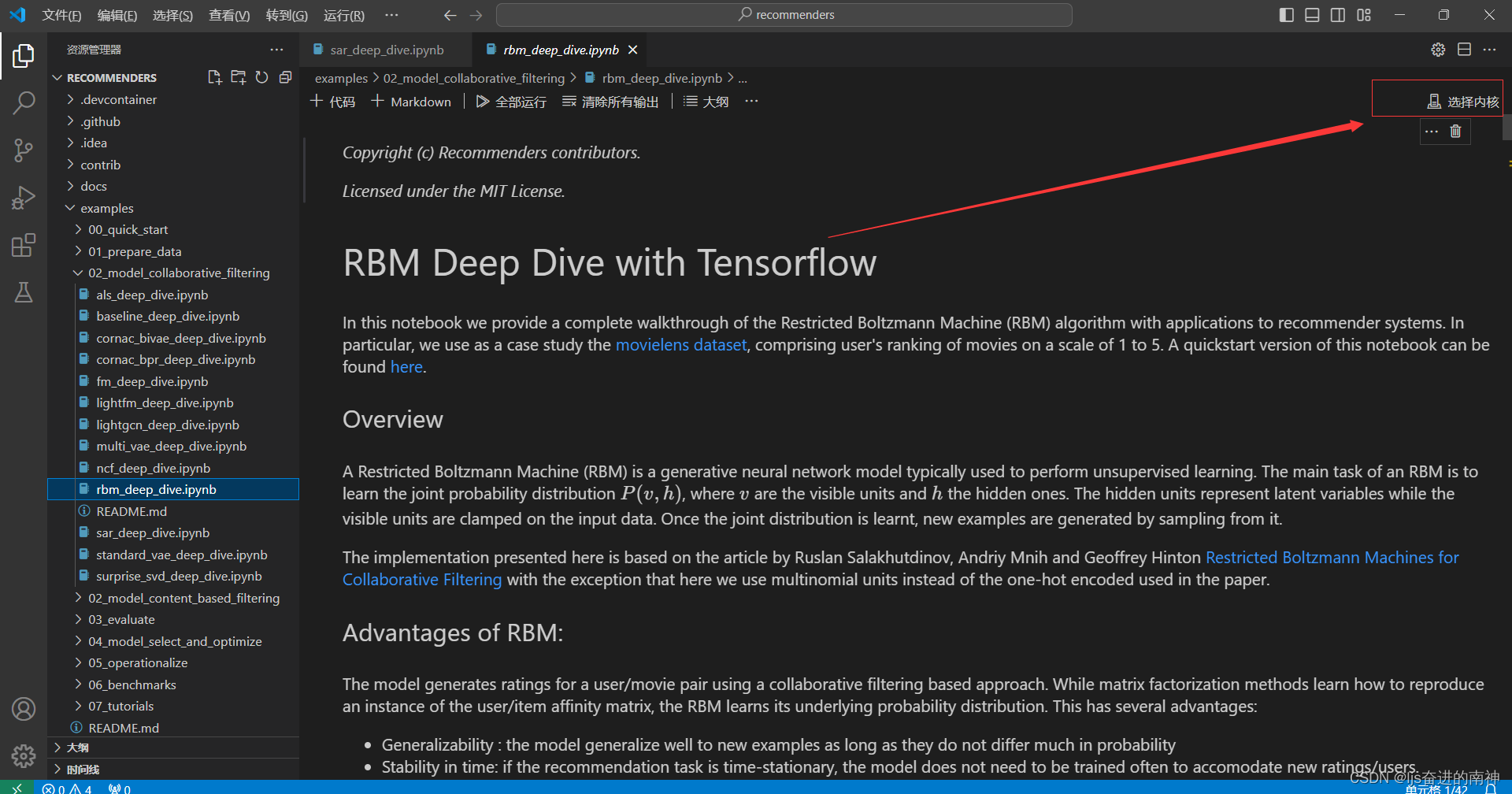
Task: Open explorer panel more actions menu
Action: coord(276,50)
